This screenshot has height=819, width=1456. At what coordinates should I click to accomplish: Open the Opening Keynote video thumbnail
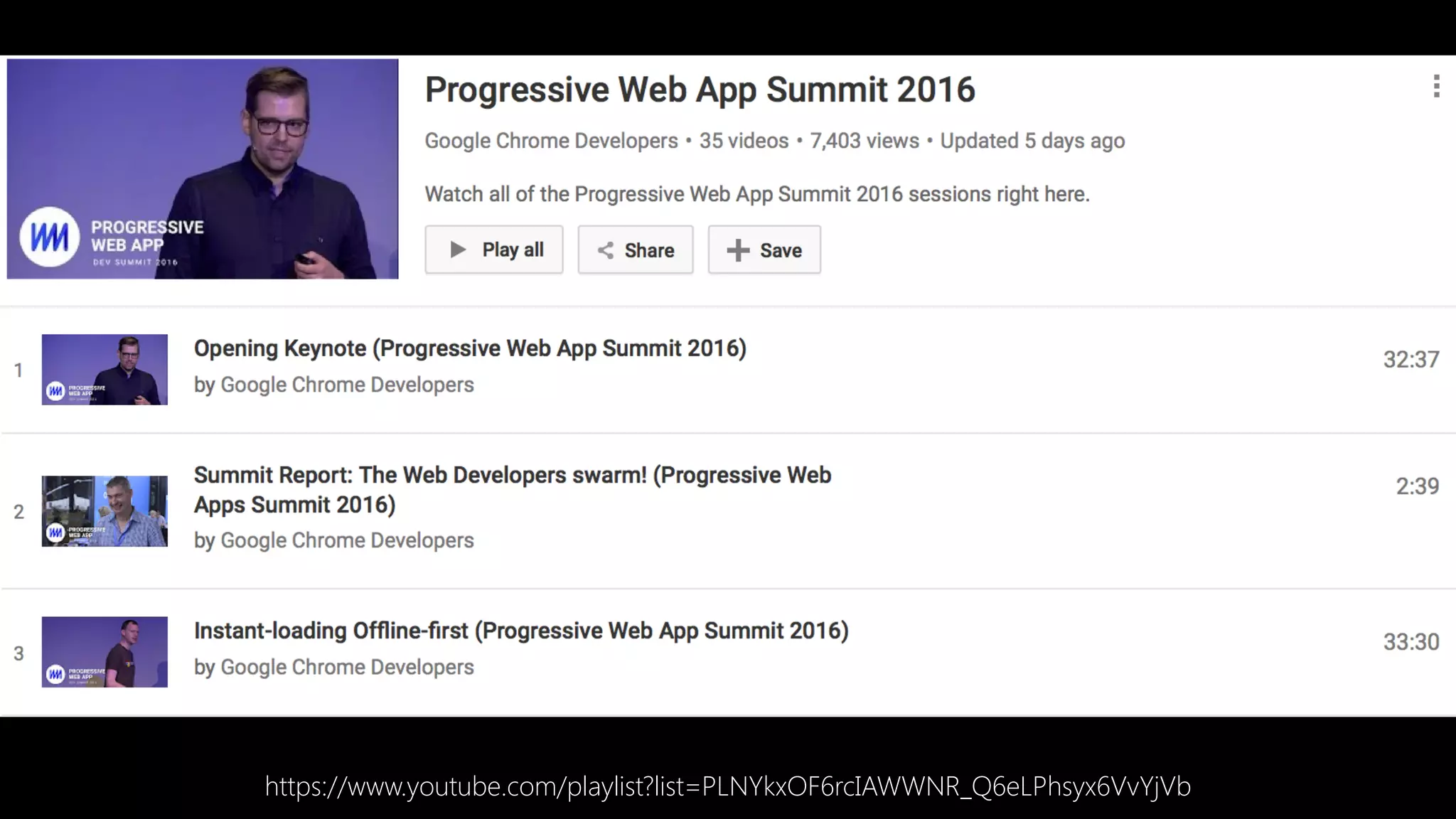[x=105, y=370]
